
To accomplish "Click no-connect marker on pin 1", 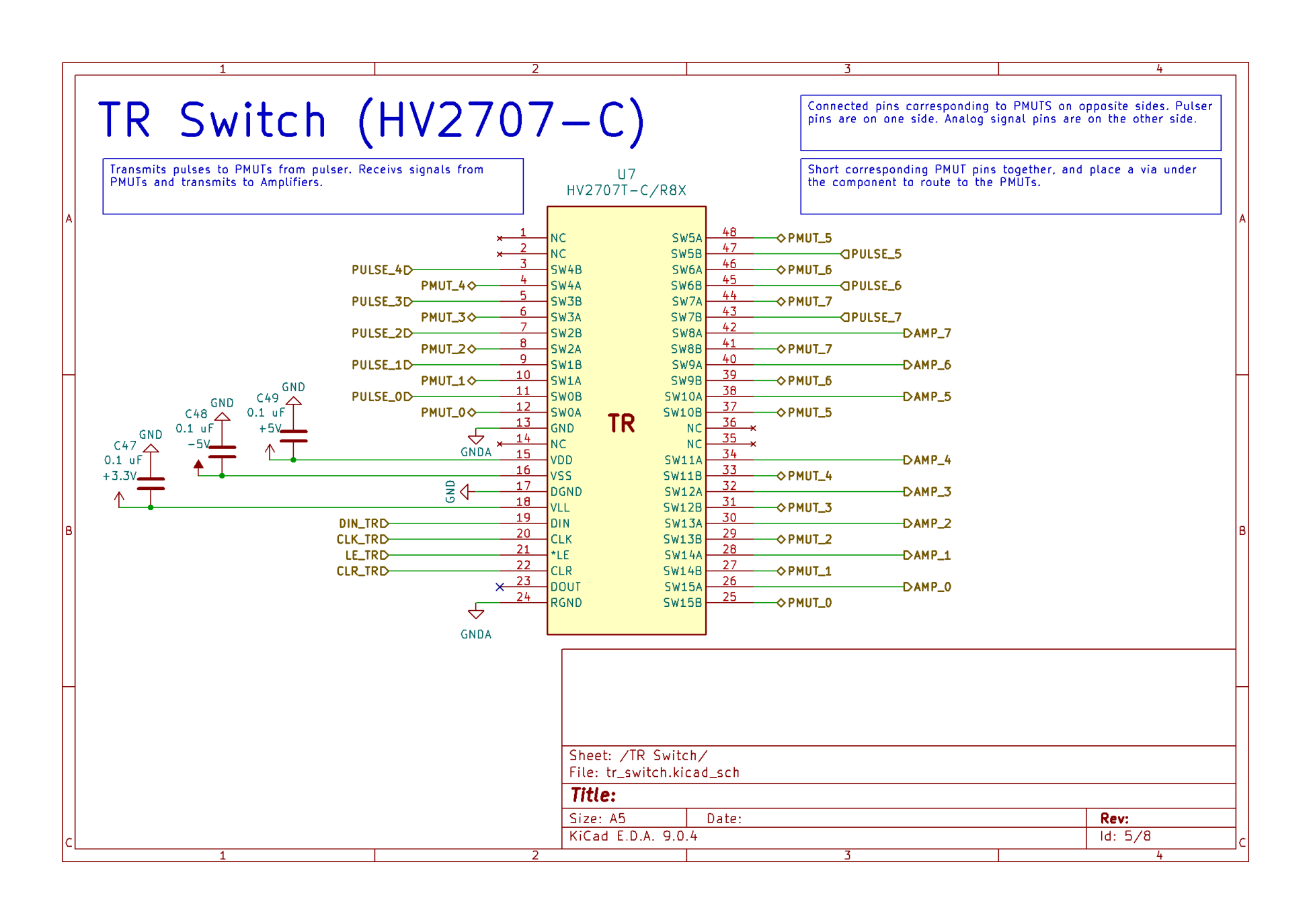I will tap(500, 239).
